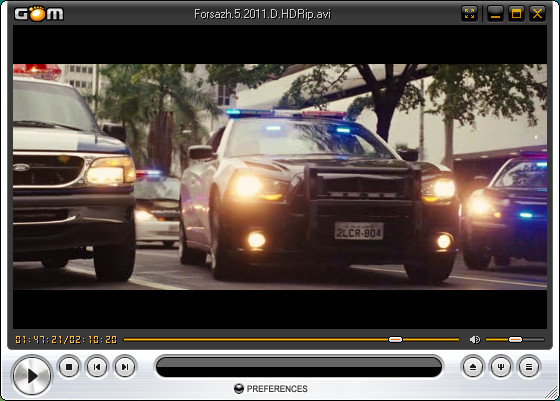Show the playlist with the list button
560x401 pixels.
(529, 366)
